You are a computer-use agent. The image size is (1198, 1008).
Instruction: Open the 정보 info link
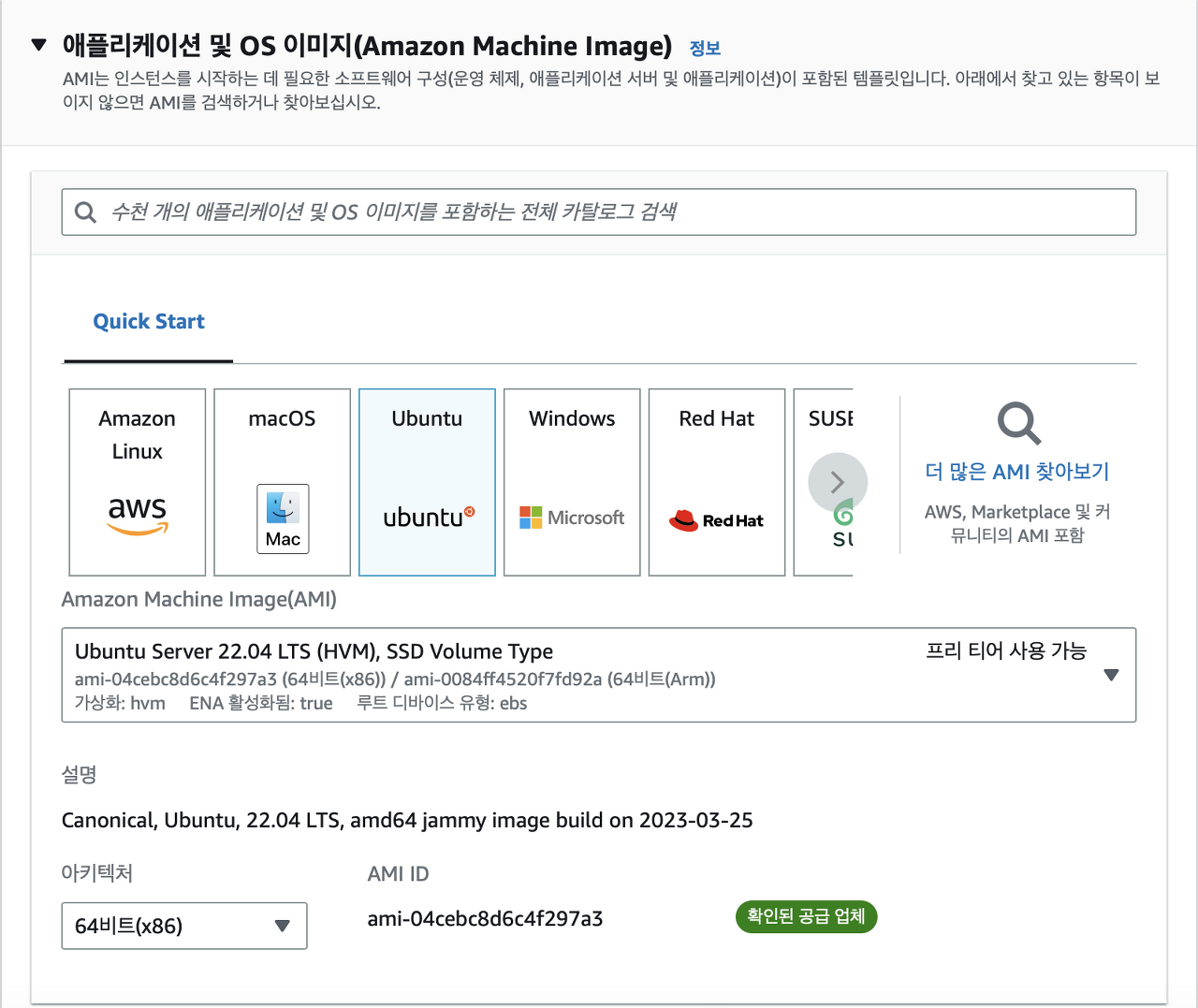[x=705, y=48]
